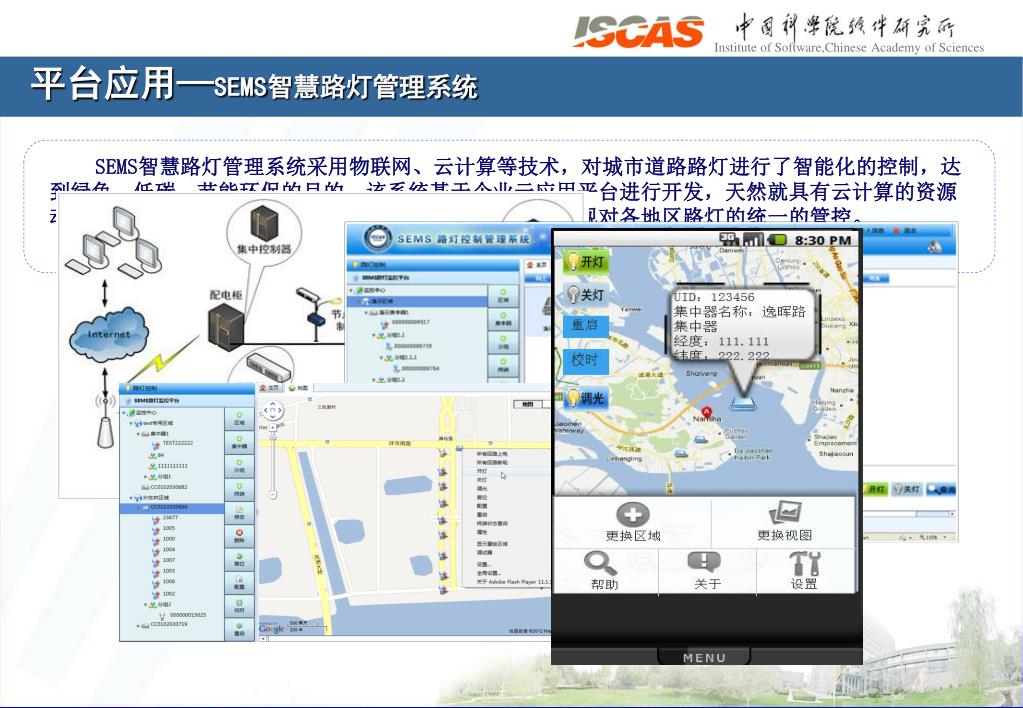Click the 查询 search button in the back window
The width and height of the screenshot is (1023, 708).
(941, 489)
